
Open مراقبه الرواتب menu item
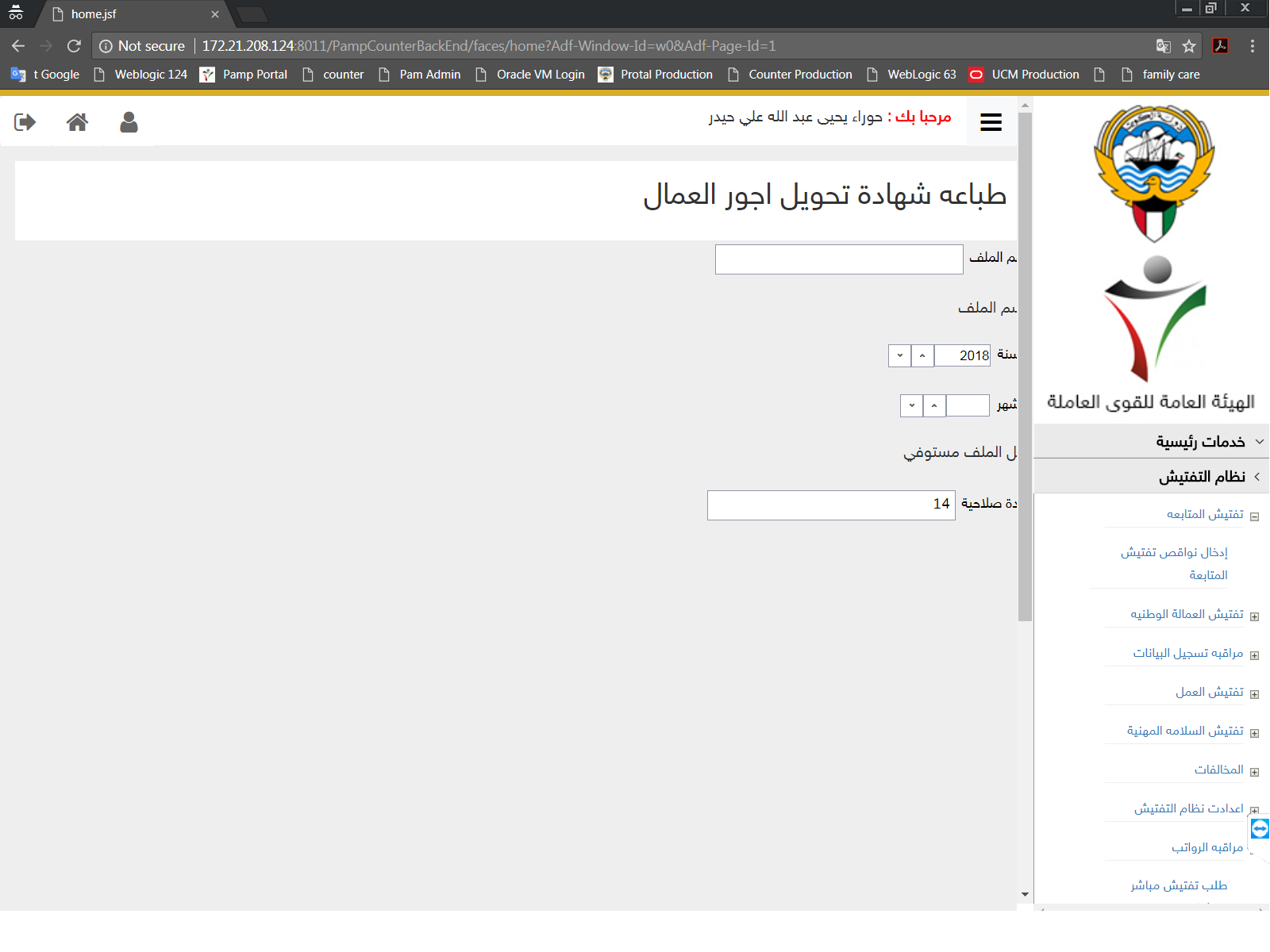[x=1207, y=847]
